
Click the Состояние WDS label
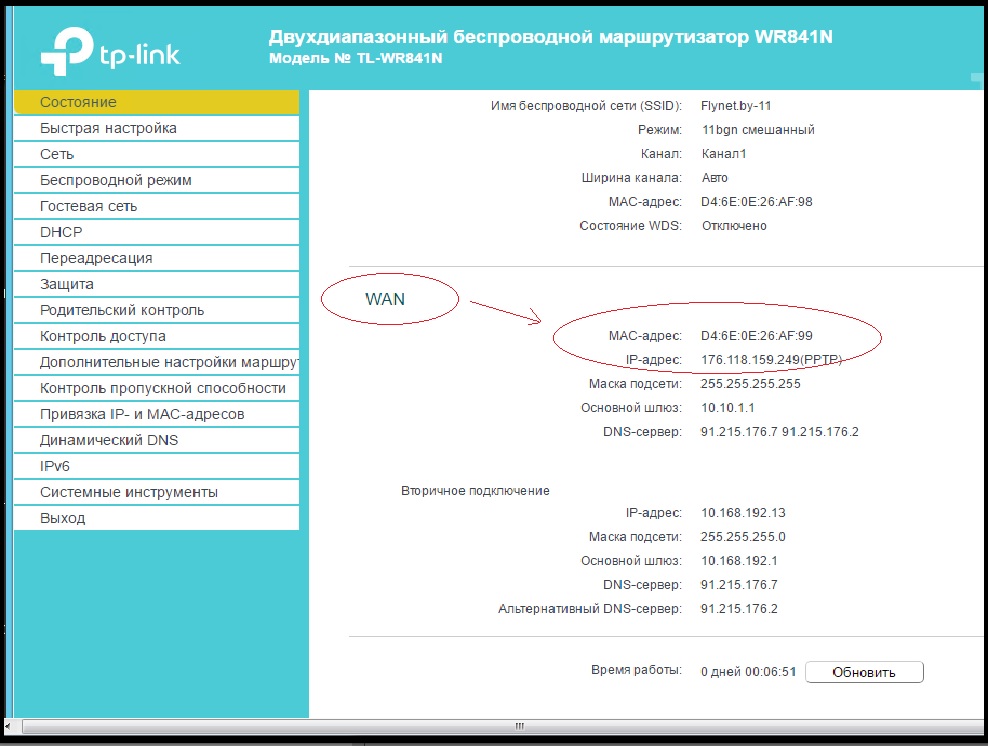631,226
